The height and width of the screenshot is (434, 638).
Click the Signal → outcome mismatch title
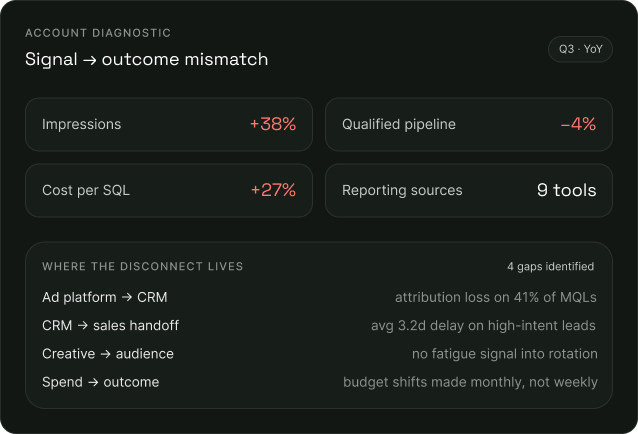pyautogui.click(x=146, y=59)
